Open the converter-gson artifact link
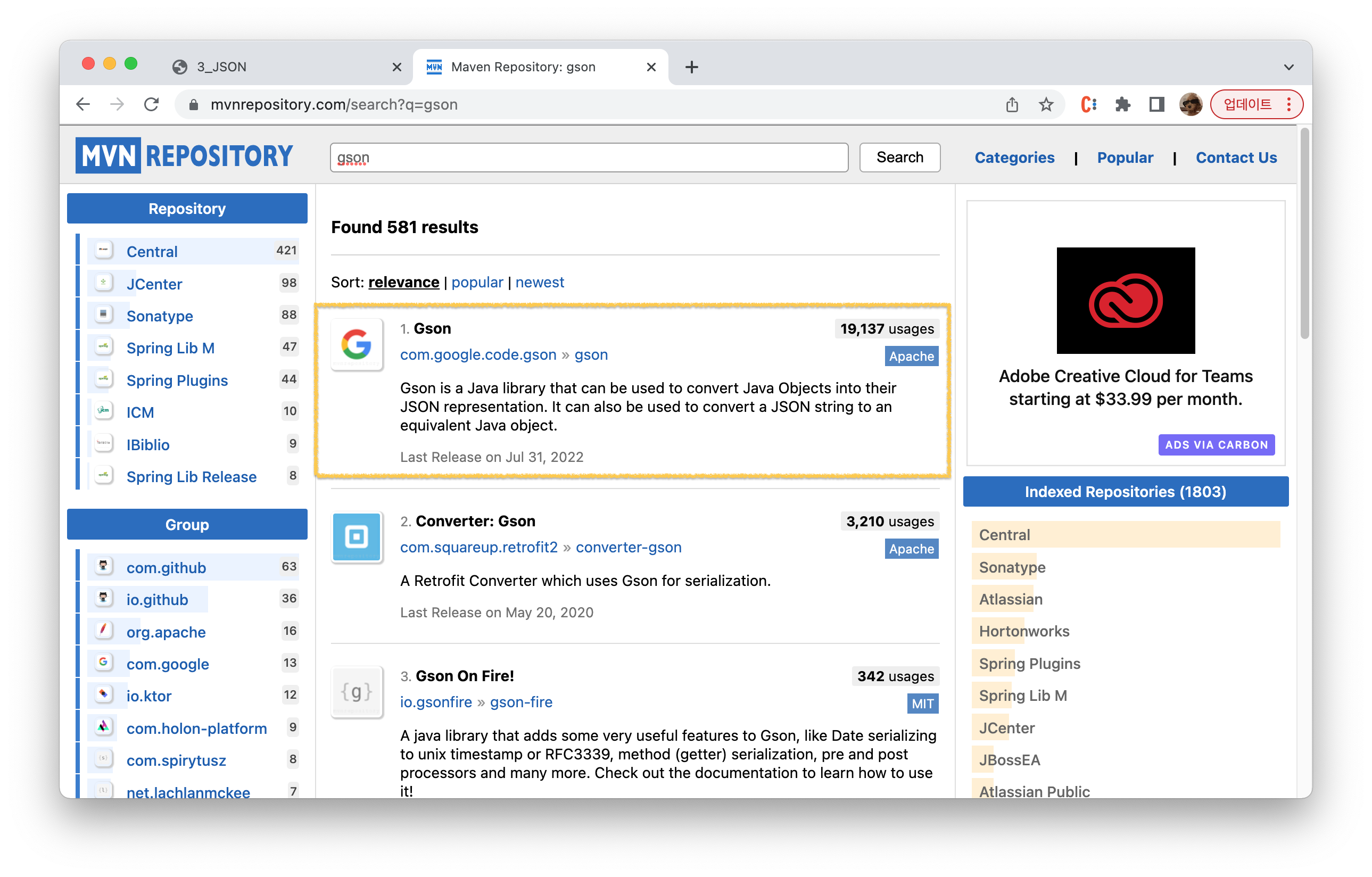This screenshot has height=877, width=1372. pos(629,547)
